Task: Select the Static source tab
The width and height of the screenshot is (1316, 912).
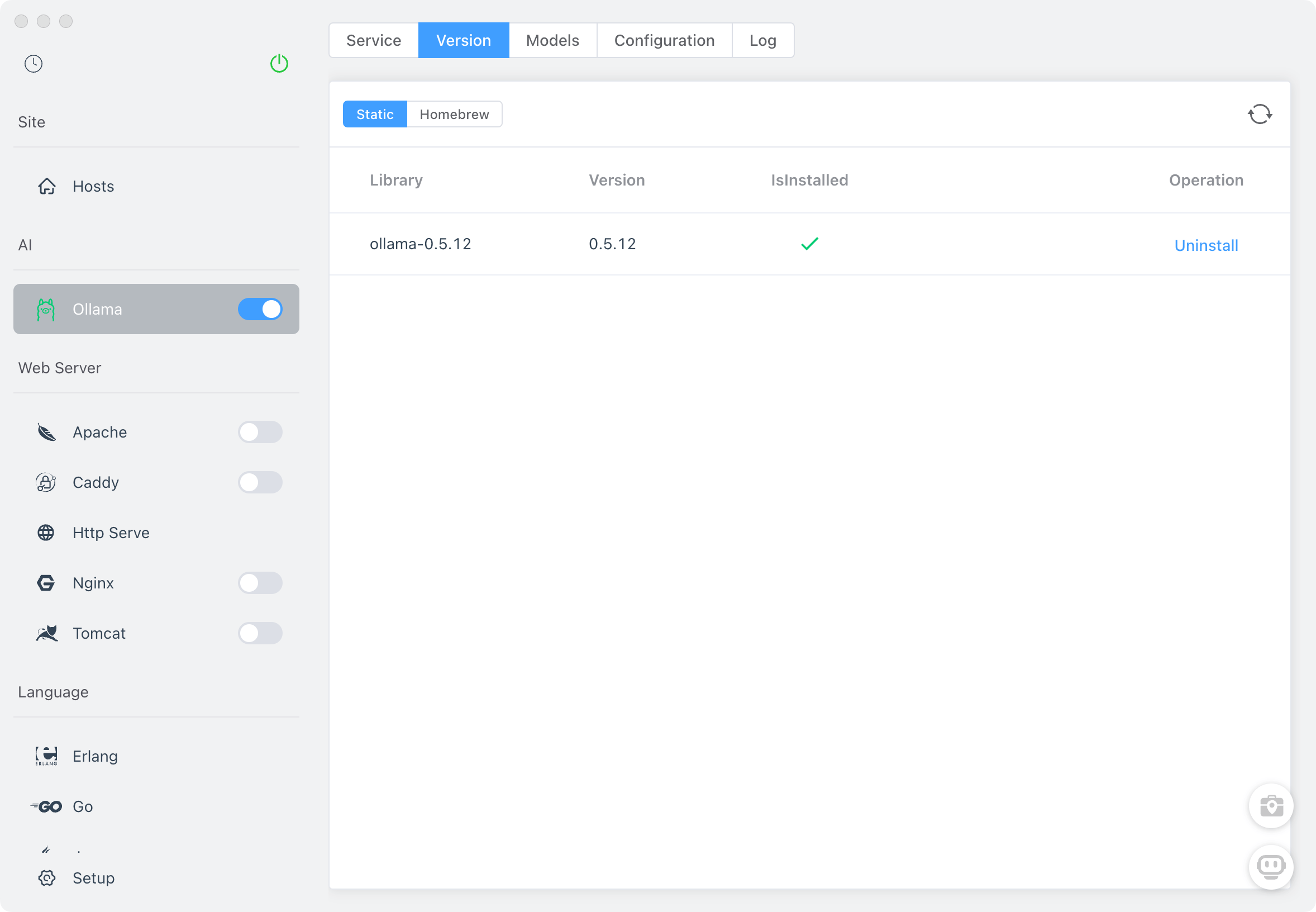Action: coord(375,115)
